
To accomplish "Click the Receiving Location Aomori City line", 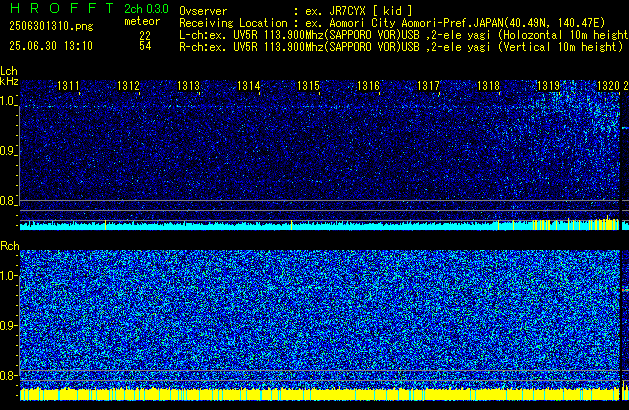I will tap(392, 23).
